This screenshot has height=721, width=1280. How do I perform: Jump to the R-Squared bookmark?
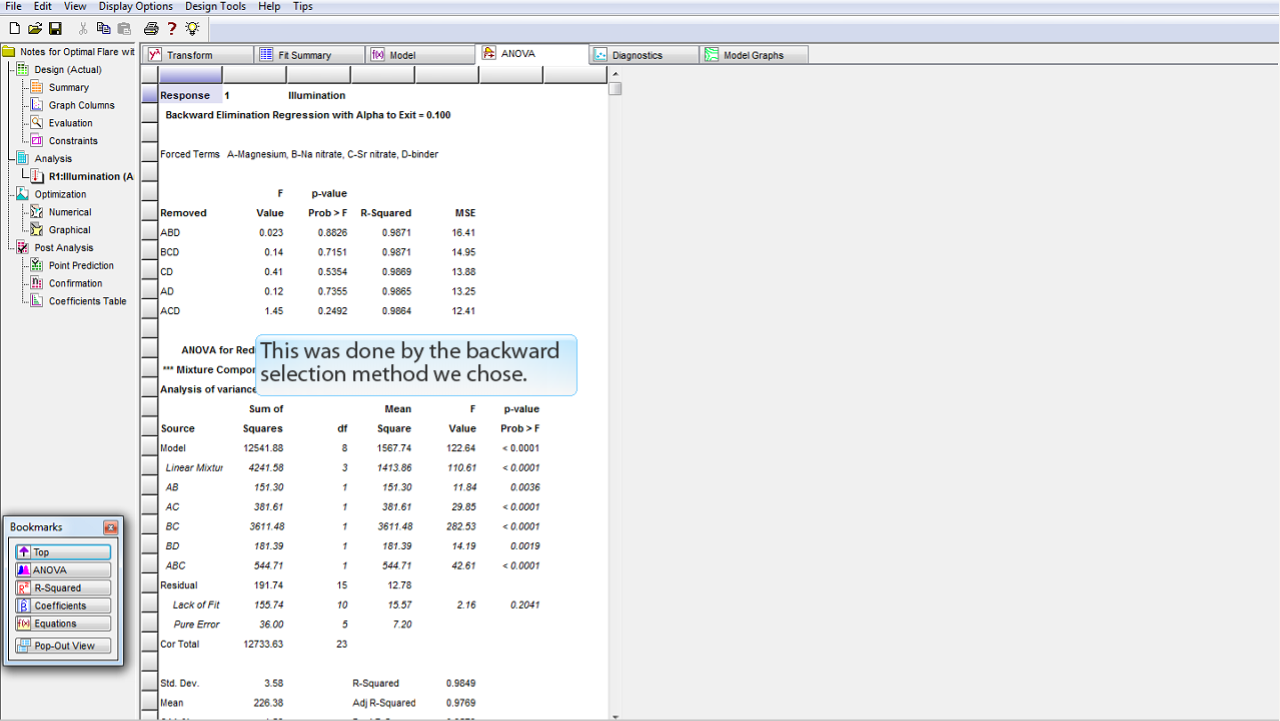63,588
